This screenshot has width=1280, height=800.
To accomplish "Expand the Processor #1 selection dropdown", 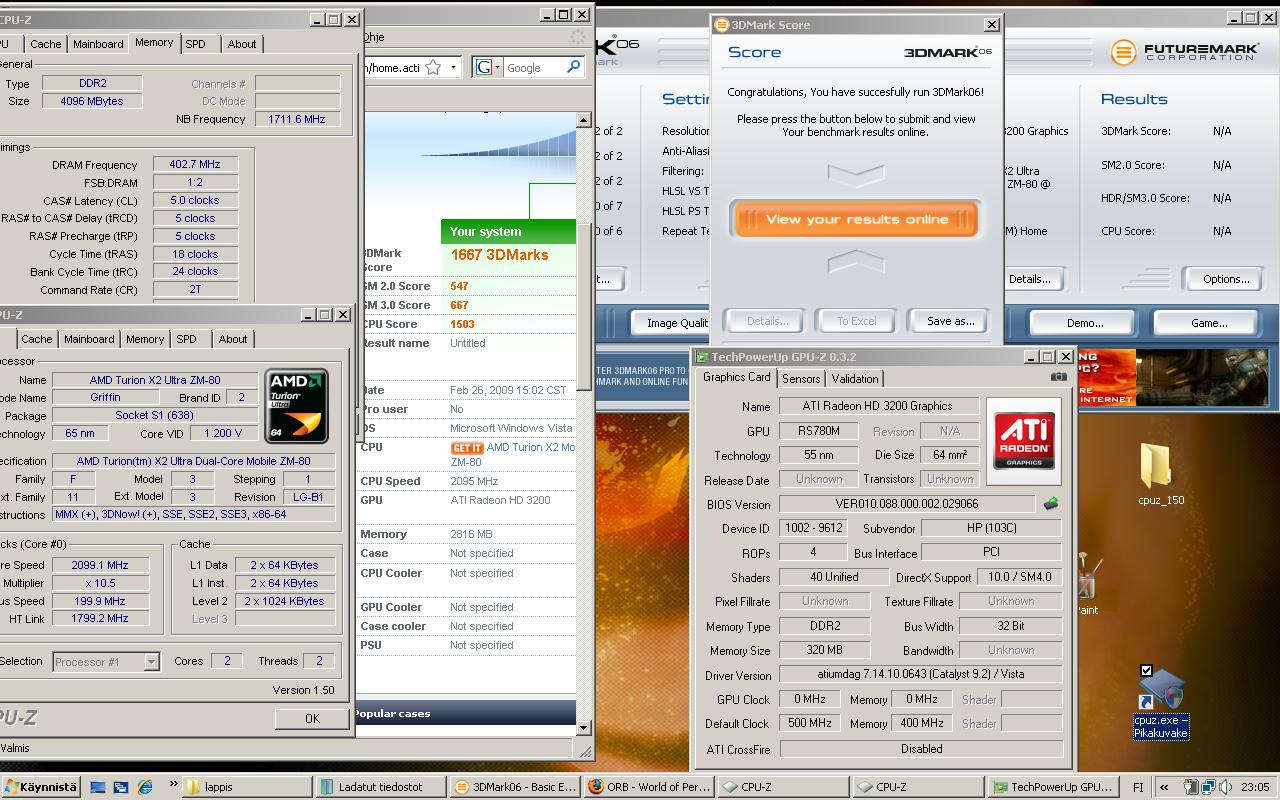I will pos(151,661).
